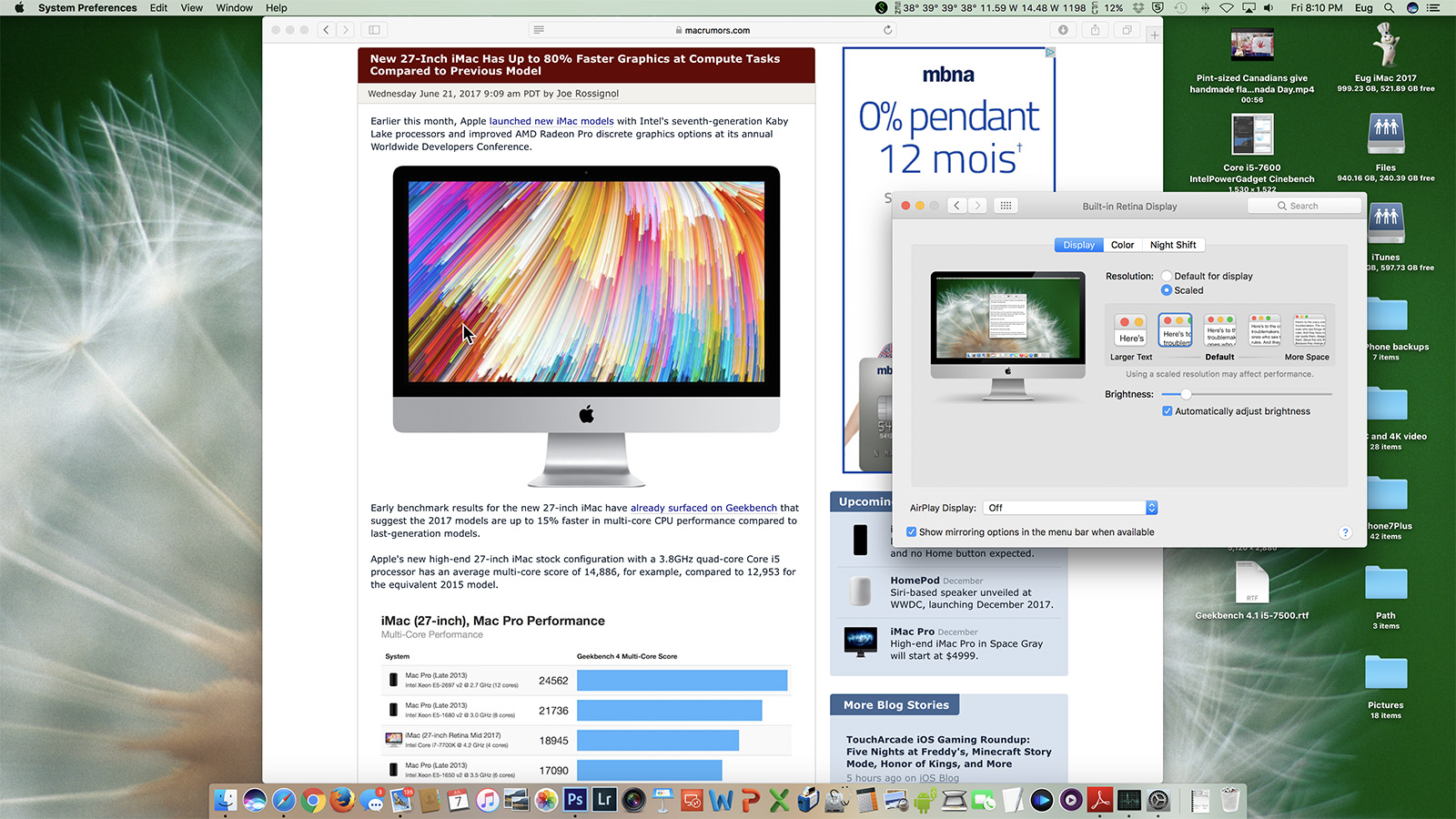Open Messages app in the Dock
Image resolution: width=1456 pixels, height=819 pixels.
(371, 800)
